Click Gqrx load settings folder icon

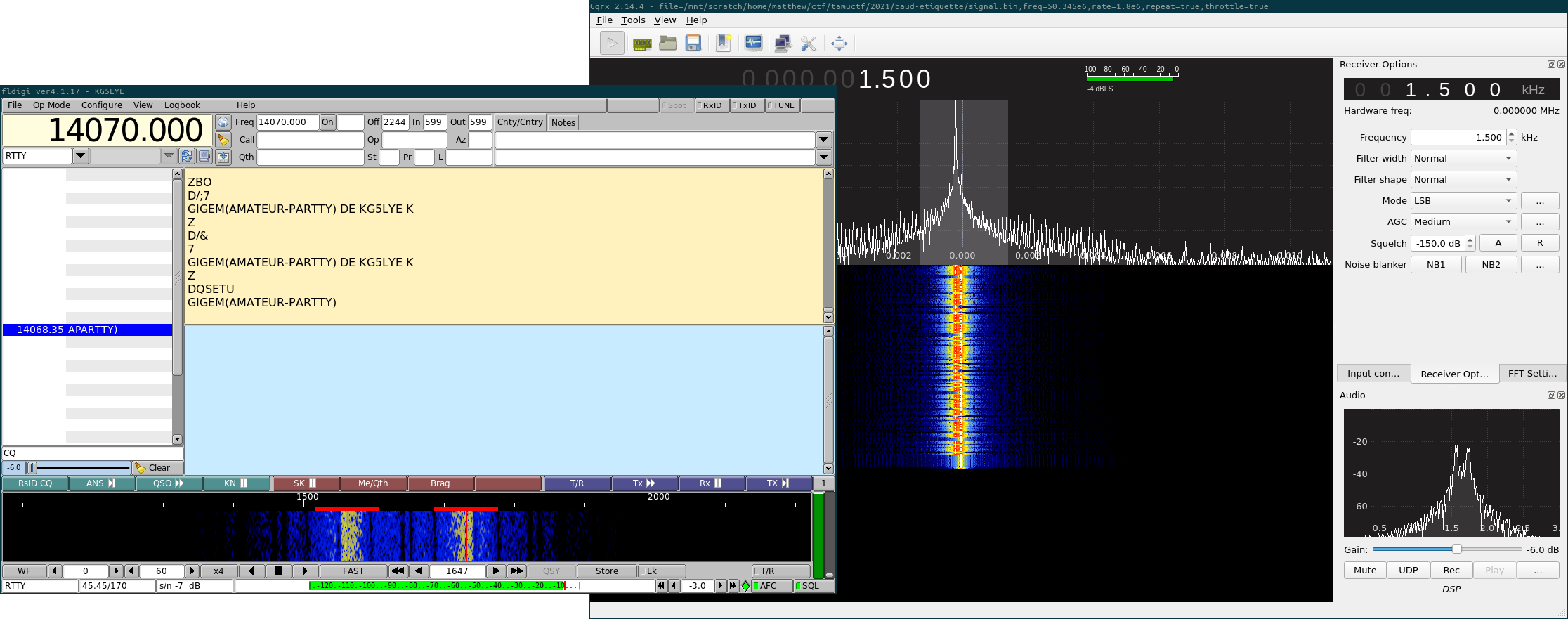point(668,44)
